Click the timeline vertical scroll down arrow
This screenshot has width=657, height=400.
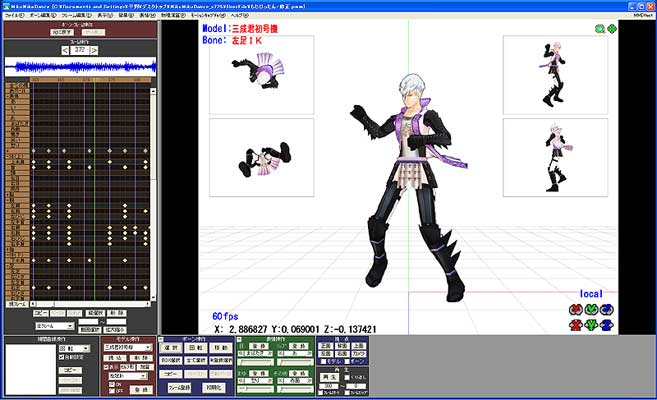coord(153,297)
